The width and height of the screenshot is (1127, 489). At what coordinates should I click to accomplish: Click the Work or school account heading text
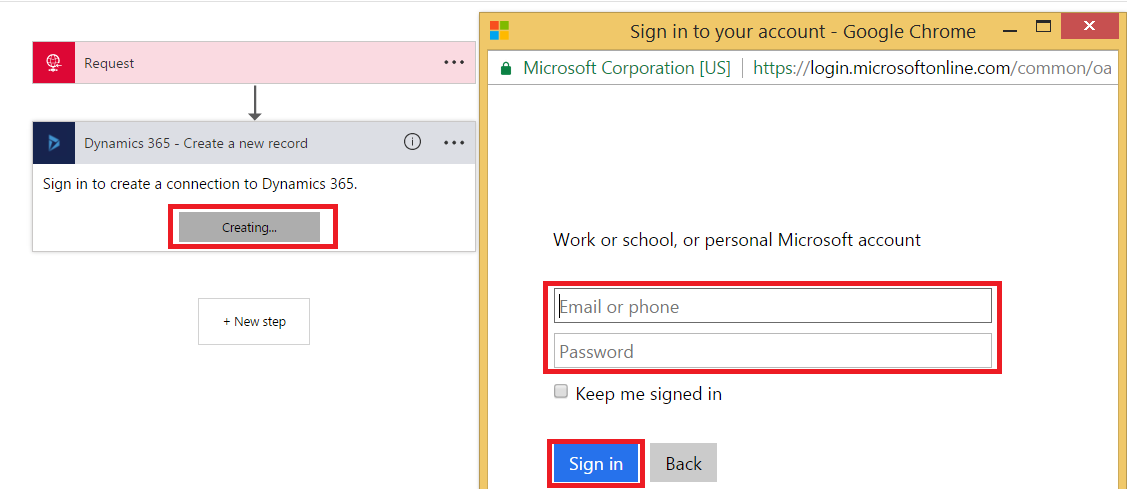[x=737, y=240]
